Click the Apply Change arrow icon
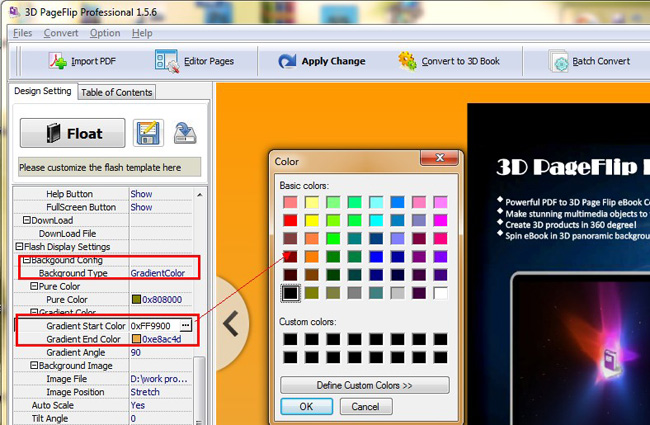The width and height of the screenshot is (650, 425). pyautogui.click(x=287, y=61)
